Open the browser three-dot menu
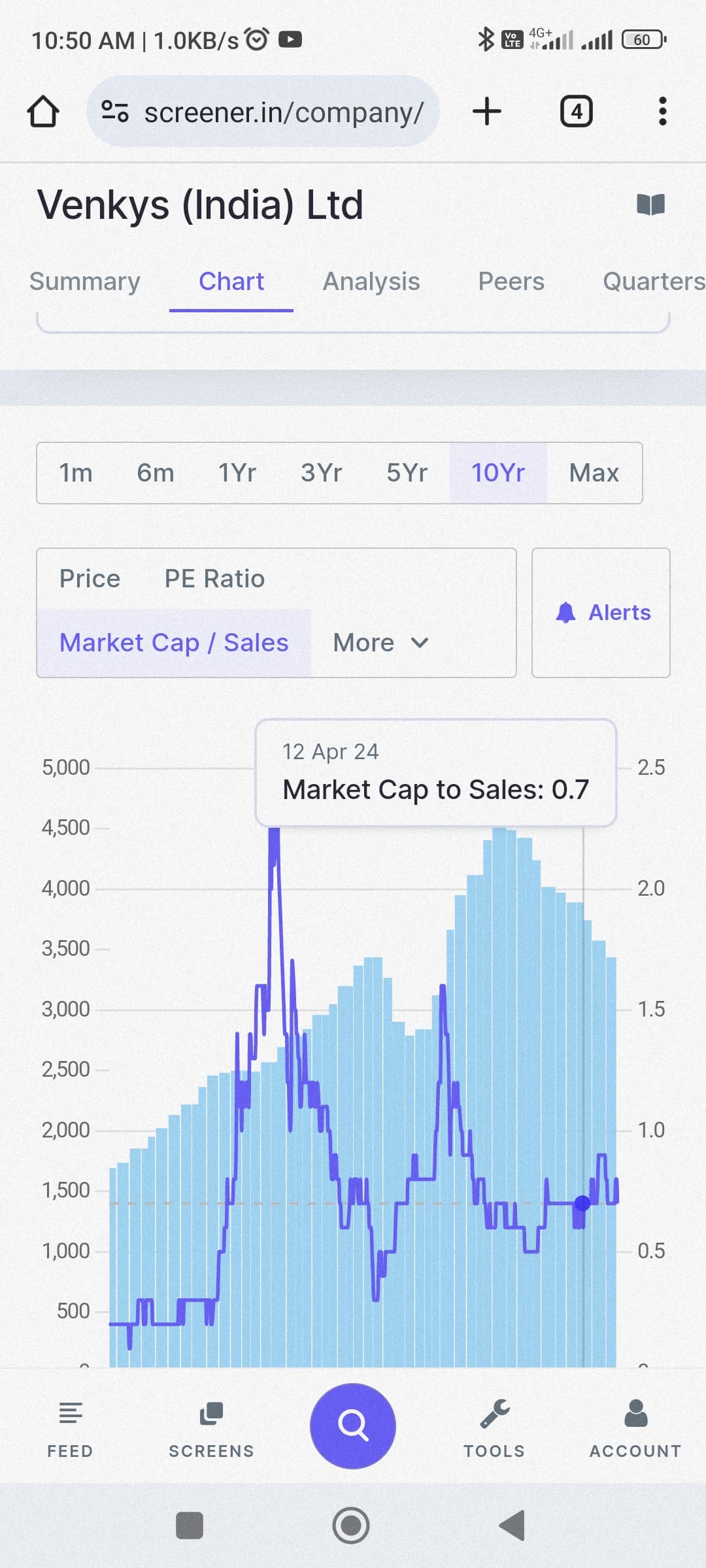The image size is (706, 1568). 663,112
